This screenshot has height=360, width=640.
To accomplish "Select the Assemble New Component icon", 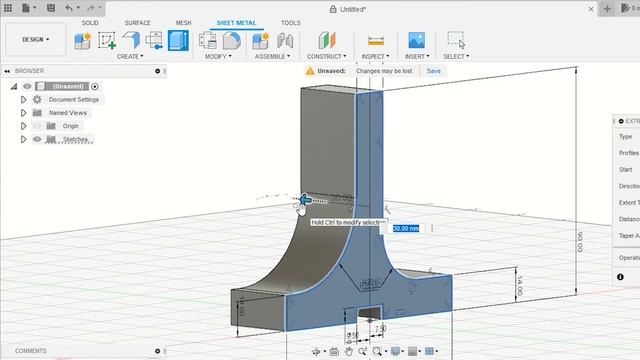I will point(260,41).
